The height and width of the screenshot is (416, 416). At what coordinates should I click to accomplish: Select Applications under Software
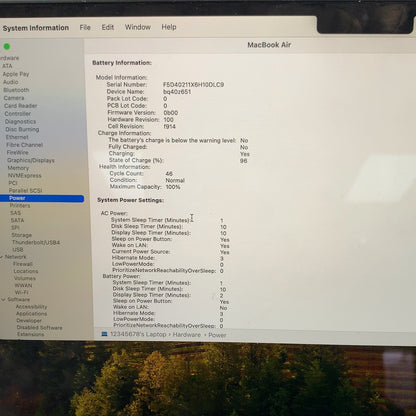point(32,314)
